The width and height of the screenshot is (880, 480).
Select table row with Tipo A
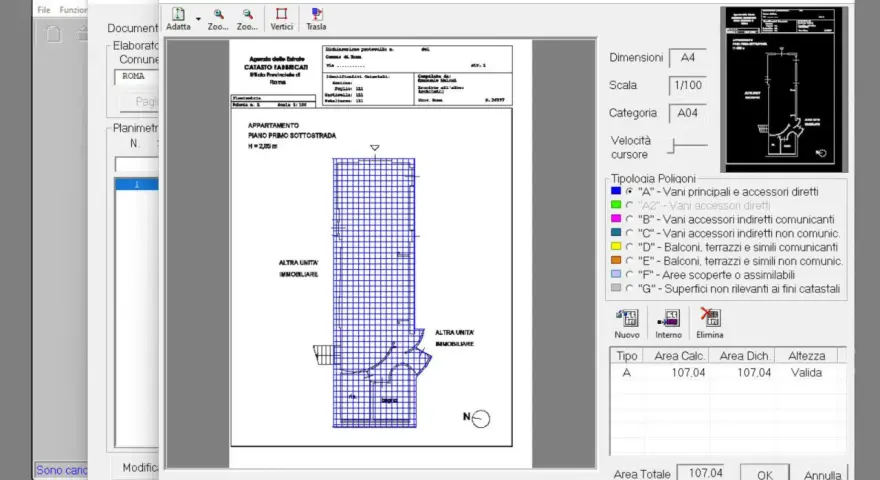click(728, 373)
